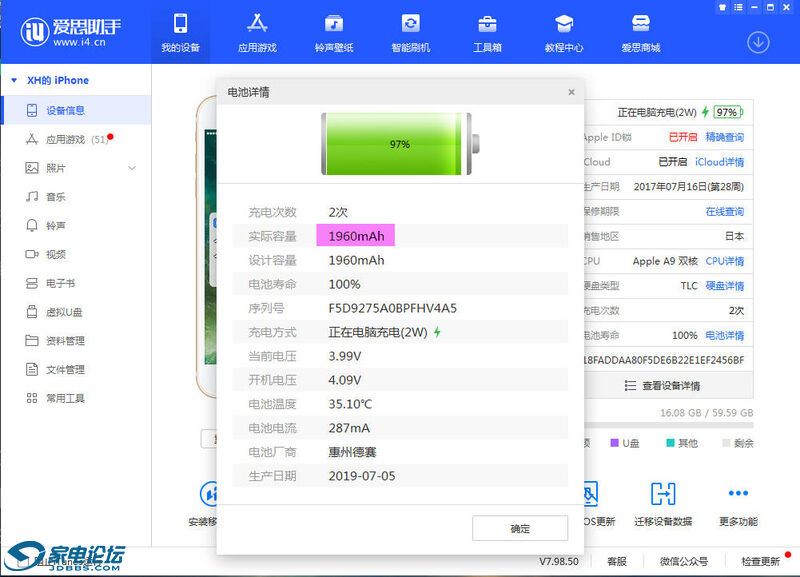800x577 pixels.
Task: Switch to 应用游戏 in the top bar
Action: click(x=257, y=33)
